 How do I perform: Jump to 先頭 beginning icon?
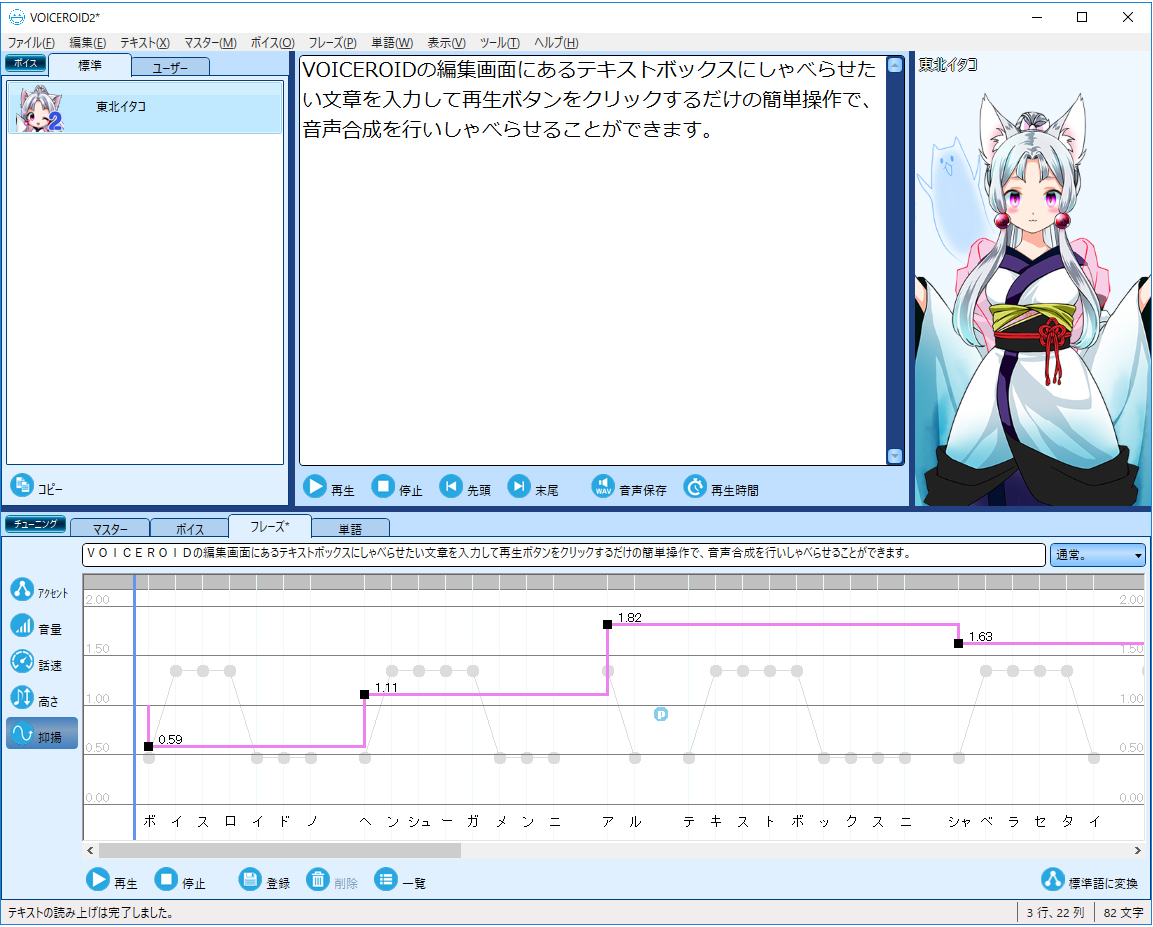451,486
